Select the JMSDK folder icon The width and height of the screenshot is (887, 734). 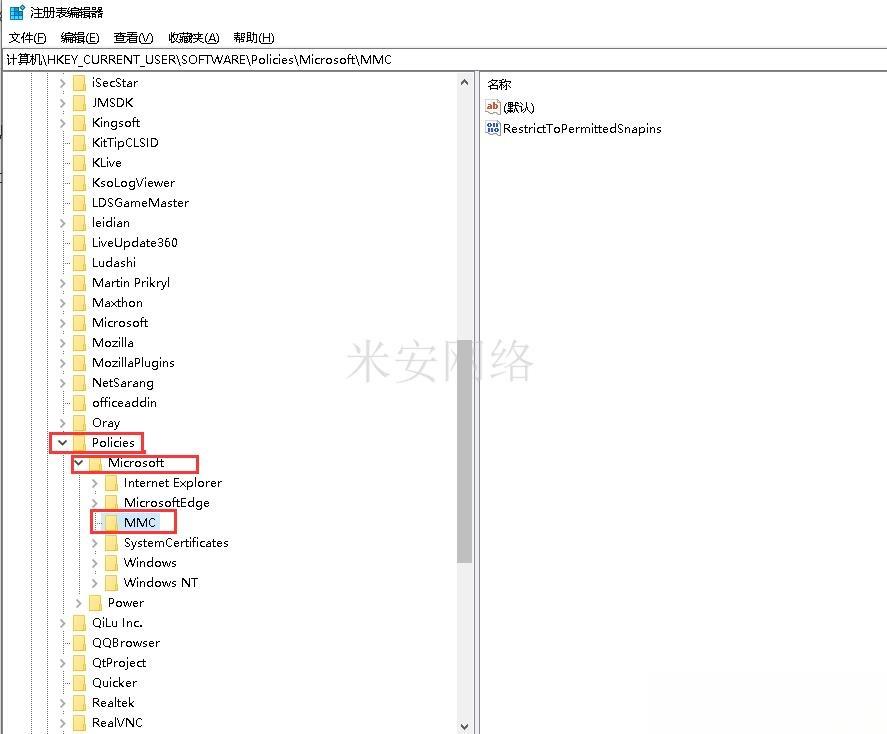[80, 103]
